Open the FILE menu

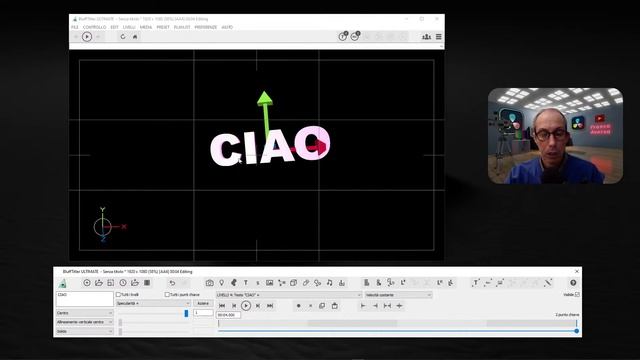75,27
